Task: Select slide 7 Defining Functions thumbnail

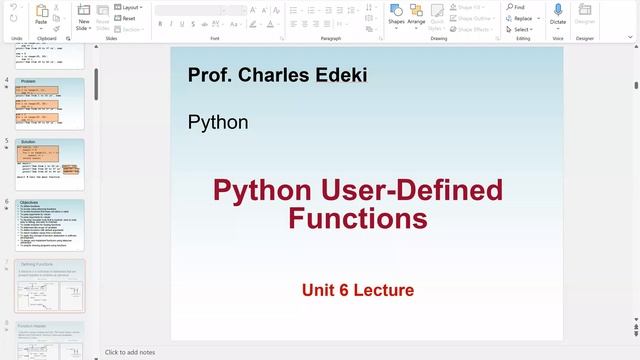Action: click(50, 286)
